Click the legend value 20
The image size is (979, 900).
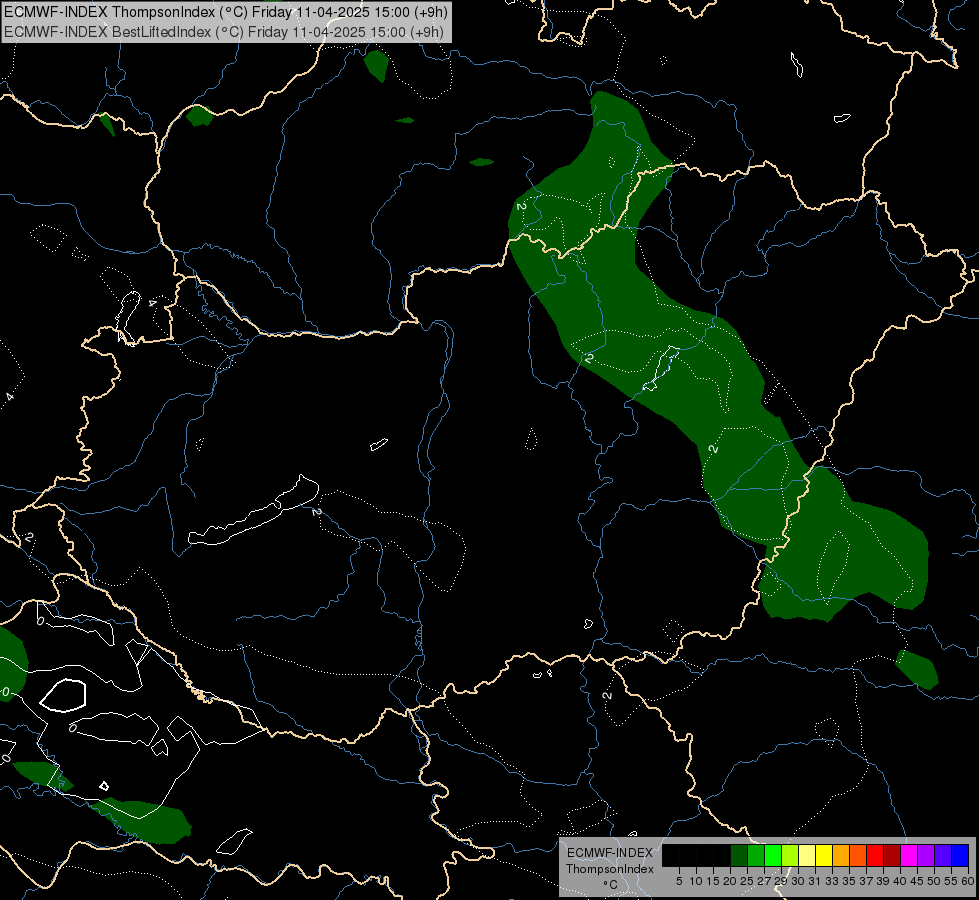[x=731, y=881]
